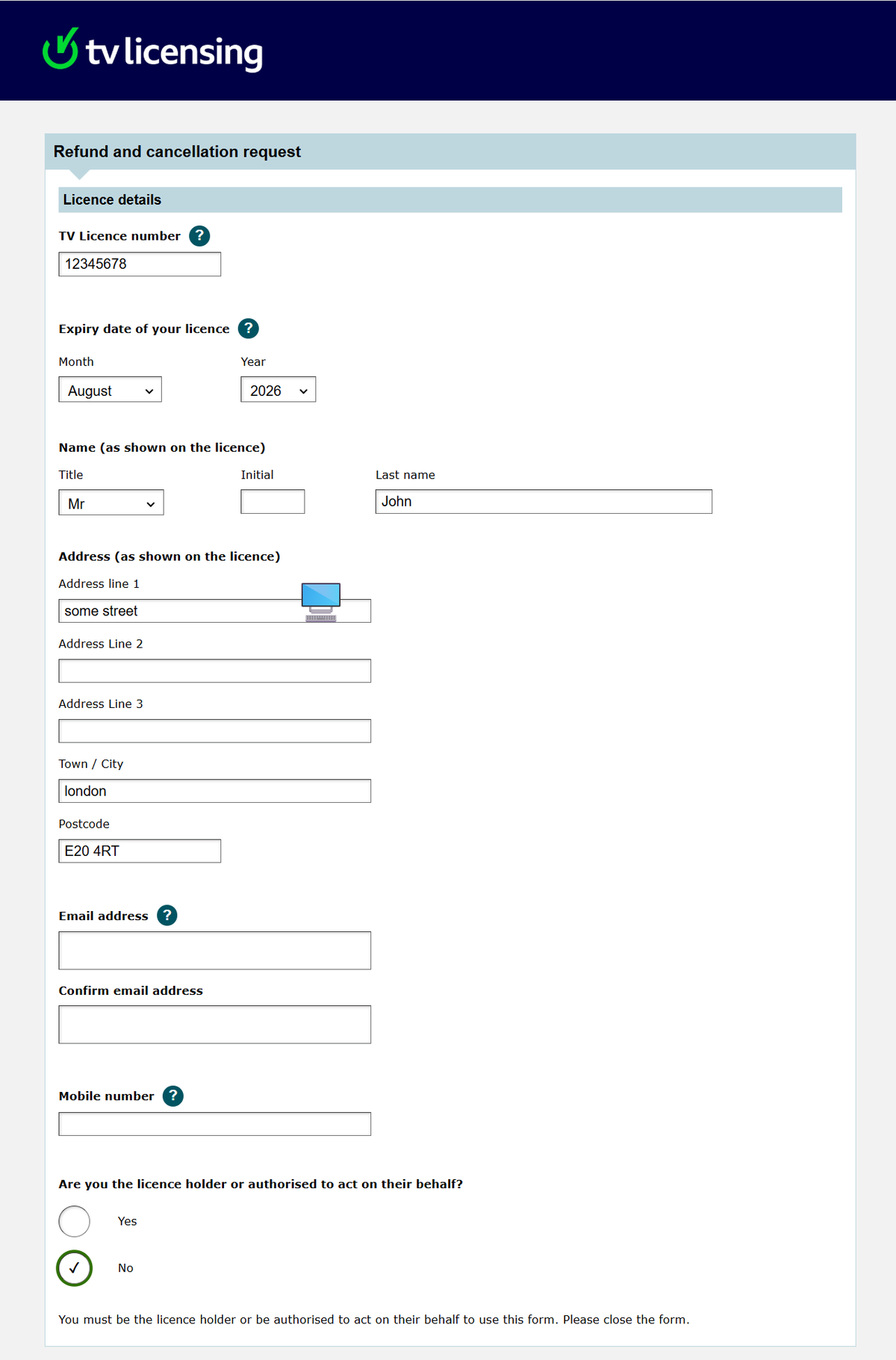
Task: Open the expiry Year dropdown showing 2026
Action: (x=279, y=390)
